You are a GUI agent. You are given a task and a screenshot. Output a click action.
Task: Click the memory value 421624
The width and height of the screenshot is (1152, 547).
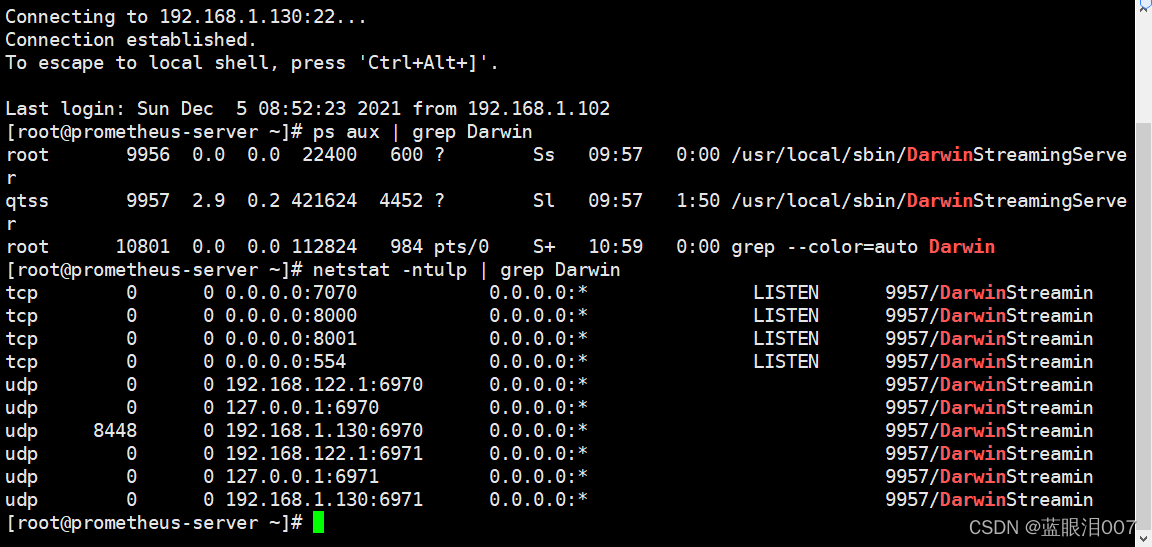pos(324,200)
